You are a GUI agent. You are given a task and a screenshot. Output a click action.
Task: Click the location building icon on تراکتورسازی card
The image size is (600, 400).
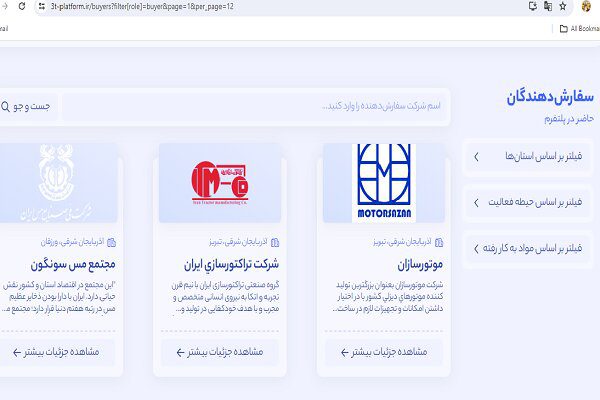pyautogui.click(x=275, y=242)
